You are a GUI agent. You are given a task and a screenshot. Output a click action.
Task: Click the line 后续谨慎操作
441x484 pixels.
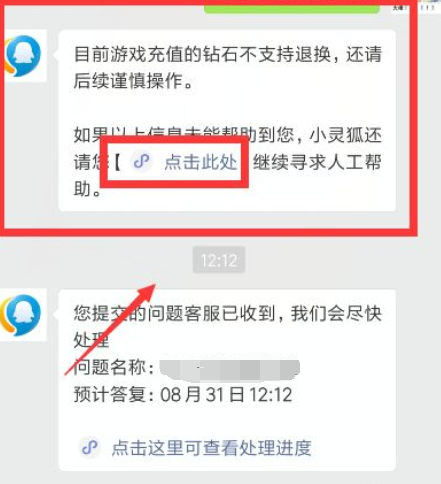pyautogui.click(x=129, y=81)
